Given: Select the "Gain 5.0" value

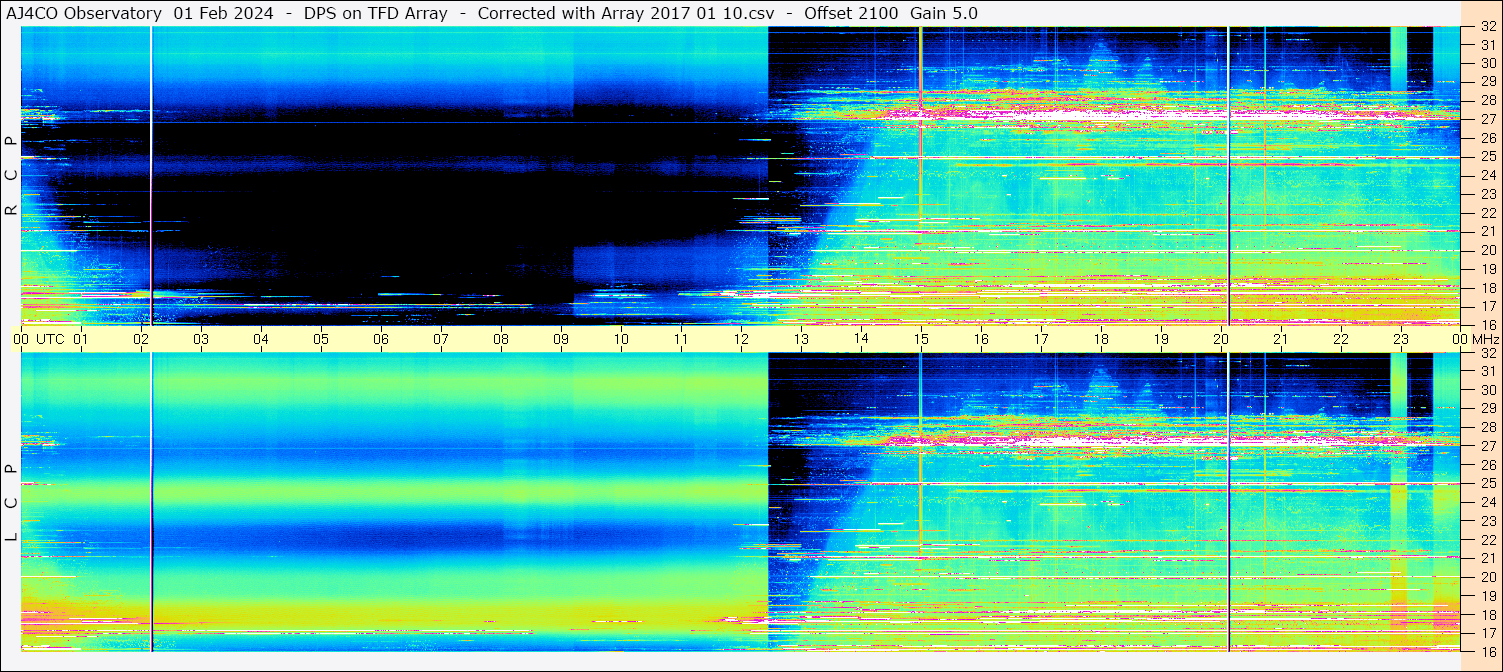Looking at the screenshot, I should pos(943,13).
